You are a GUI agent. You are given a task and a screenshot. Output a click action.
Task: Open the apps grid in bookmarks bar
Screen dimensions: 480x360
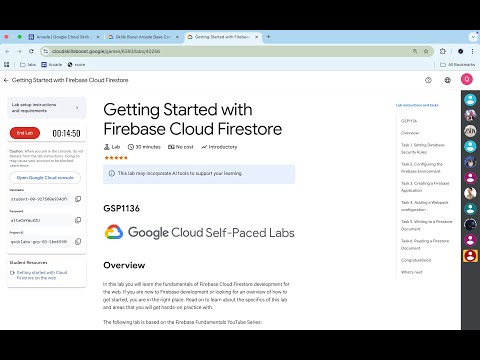point(7,64)
